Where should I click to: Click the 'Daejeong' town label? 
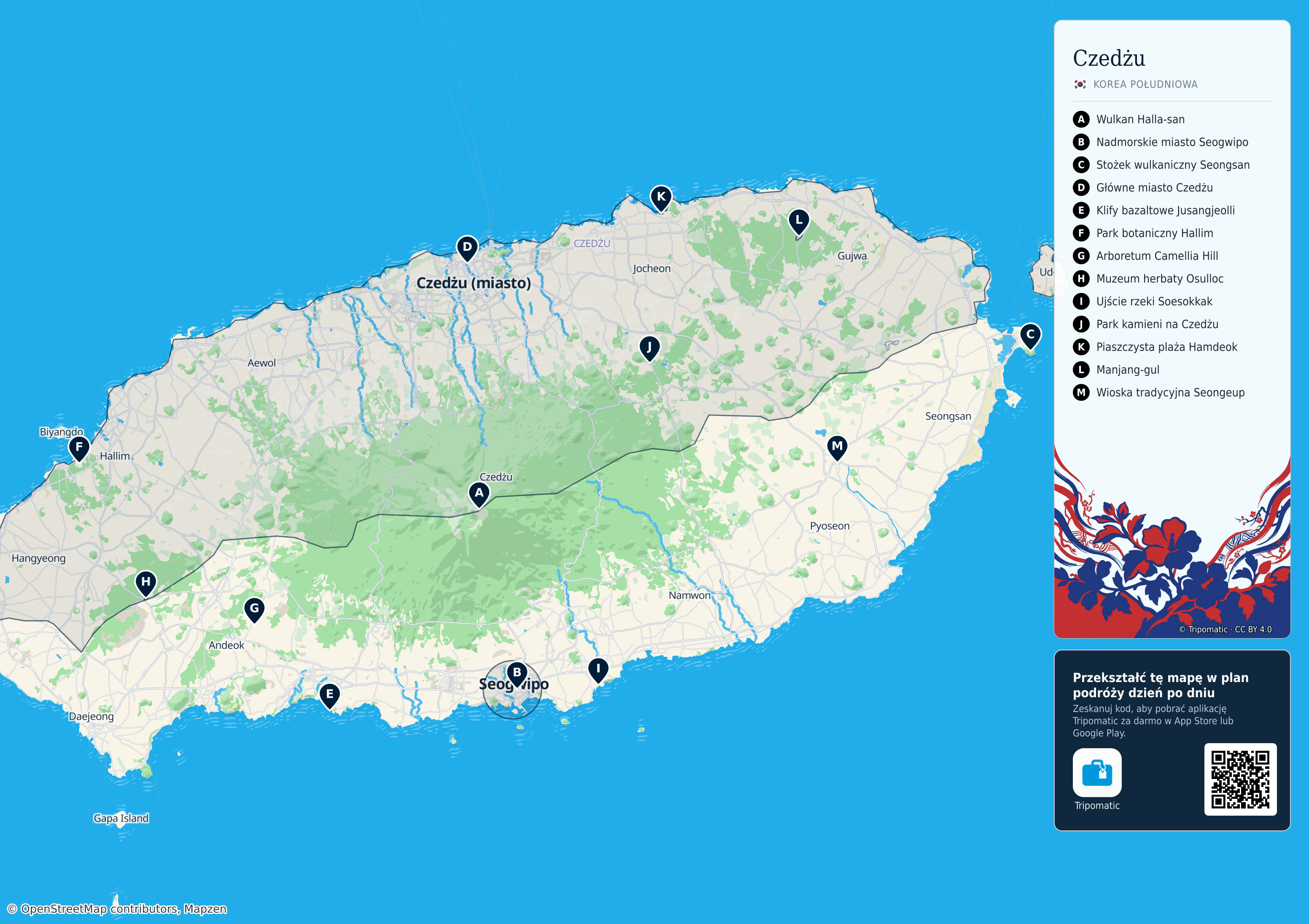click(x=91, y=717)
